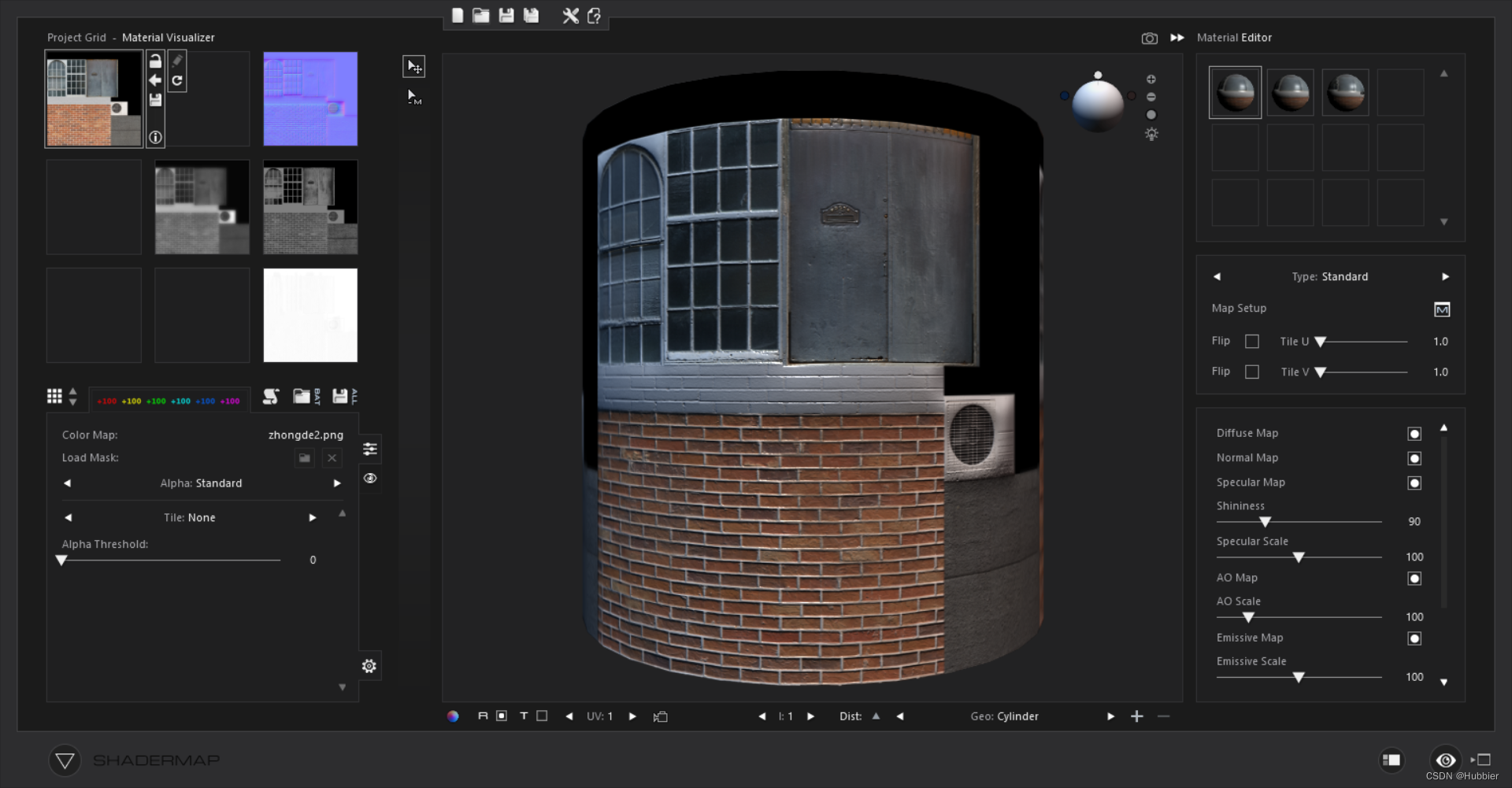Click the script icon near the map grid
This screenshot has height=788, width=1512.
click(271, 396)
